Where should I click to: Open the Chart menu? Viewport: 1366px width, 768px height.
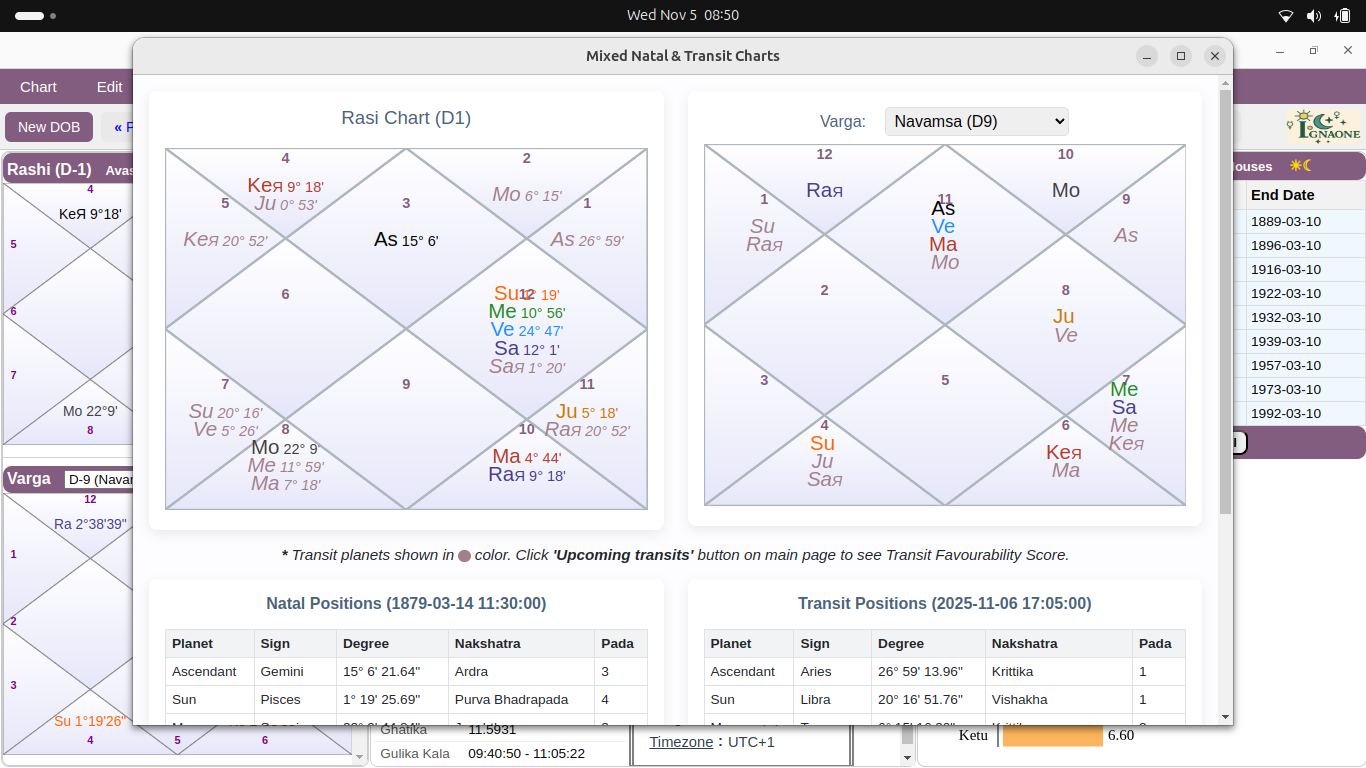38,87
